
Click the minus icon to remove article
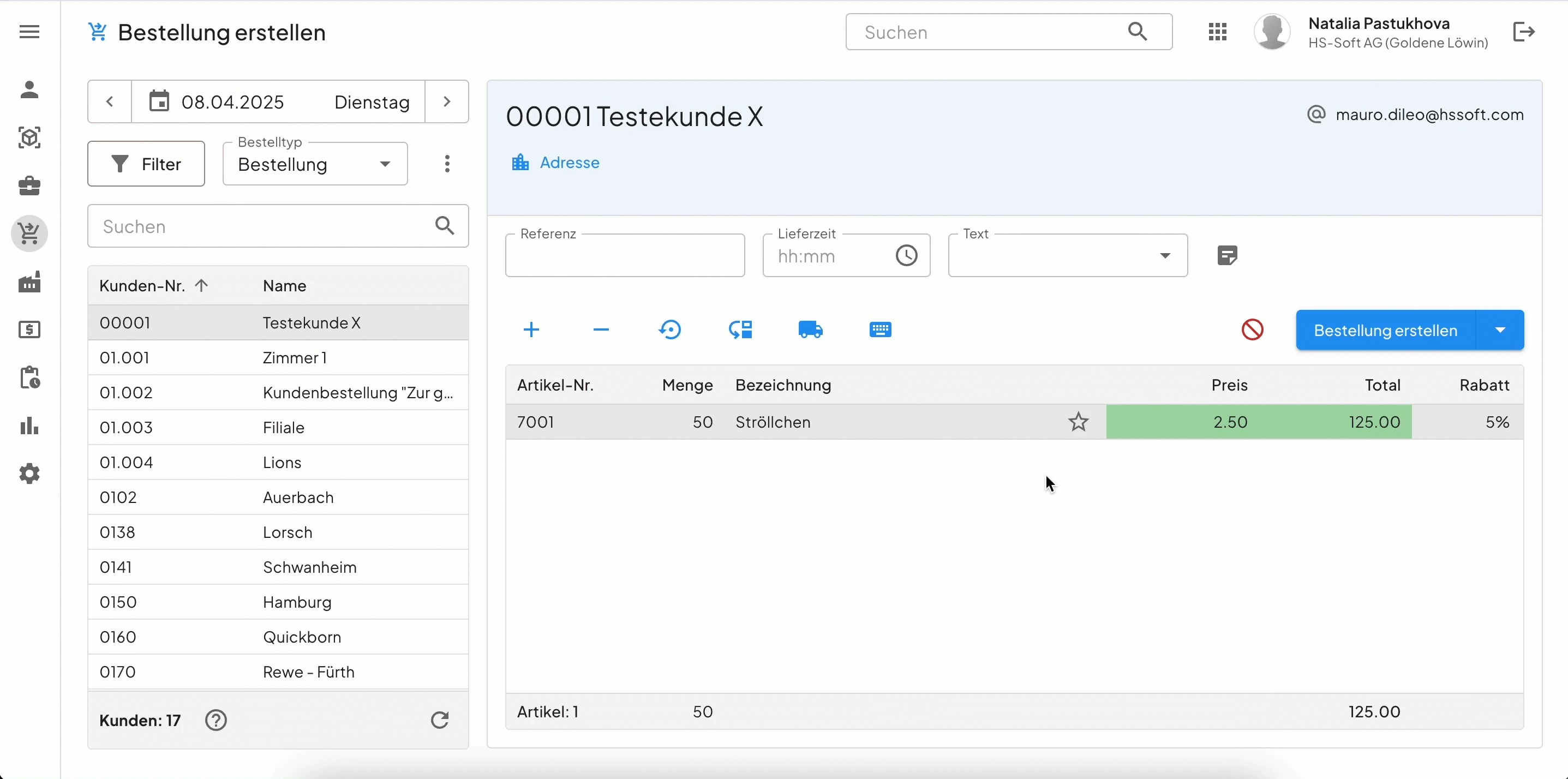click(601, 330)
